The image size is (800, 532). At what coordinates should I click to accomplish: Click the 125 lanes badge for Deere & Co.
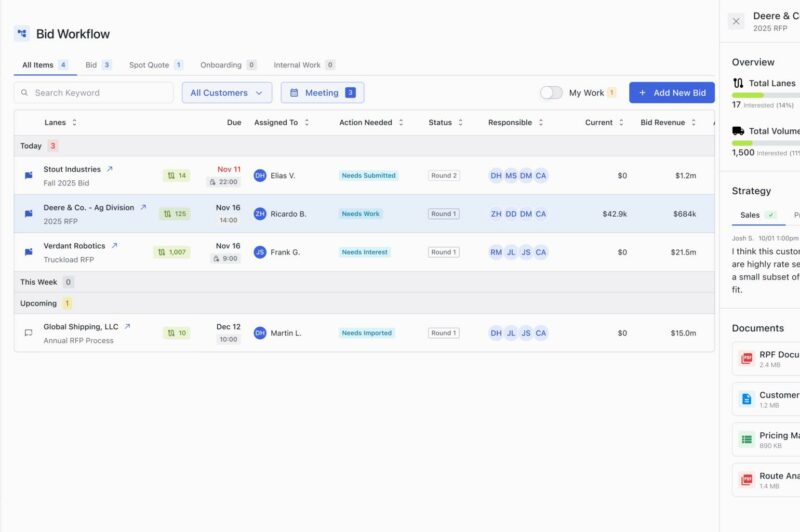(174, 214)
